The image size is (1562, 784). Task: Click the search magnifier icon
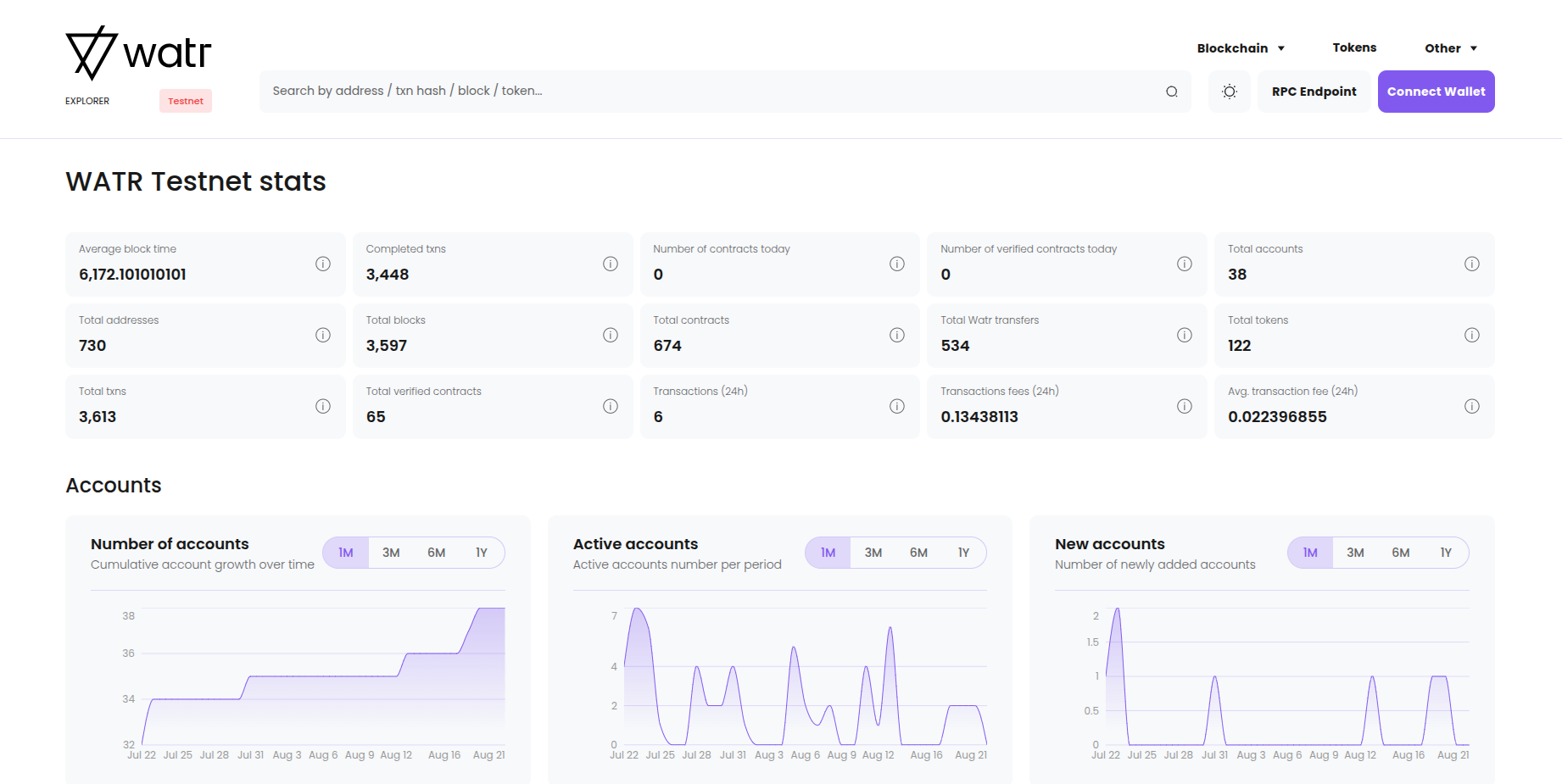pos(1171,91)
